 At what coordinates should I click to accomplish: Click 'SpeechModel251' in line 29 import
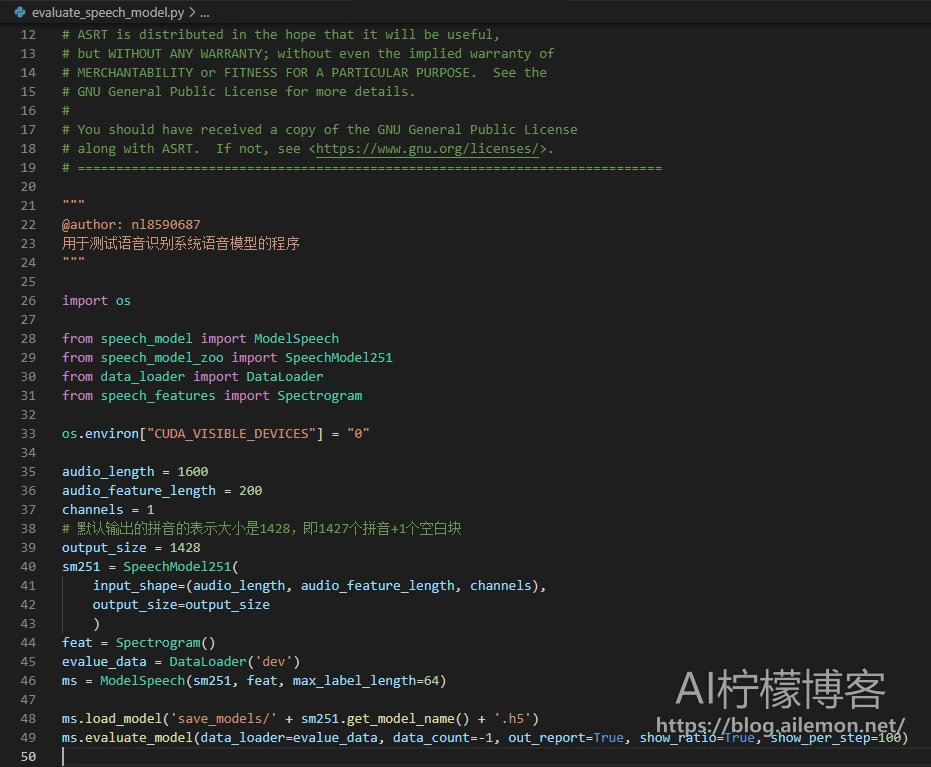pos(338,357)
